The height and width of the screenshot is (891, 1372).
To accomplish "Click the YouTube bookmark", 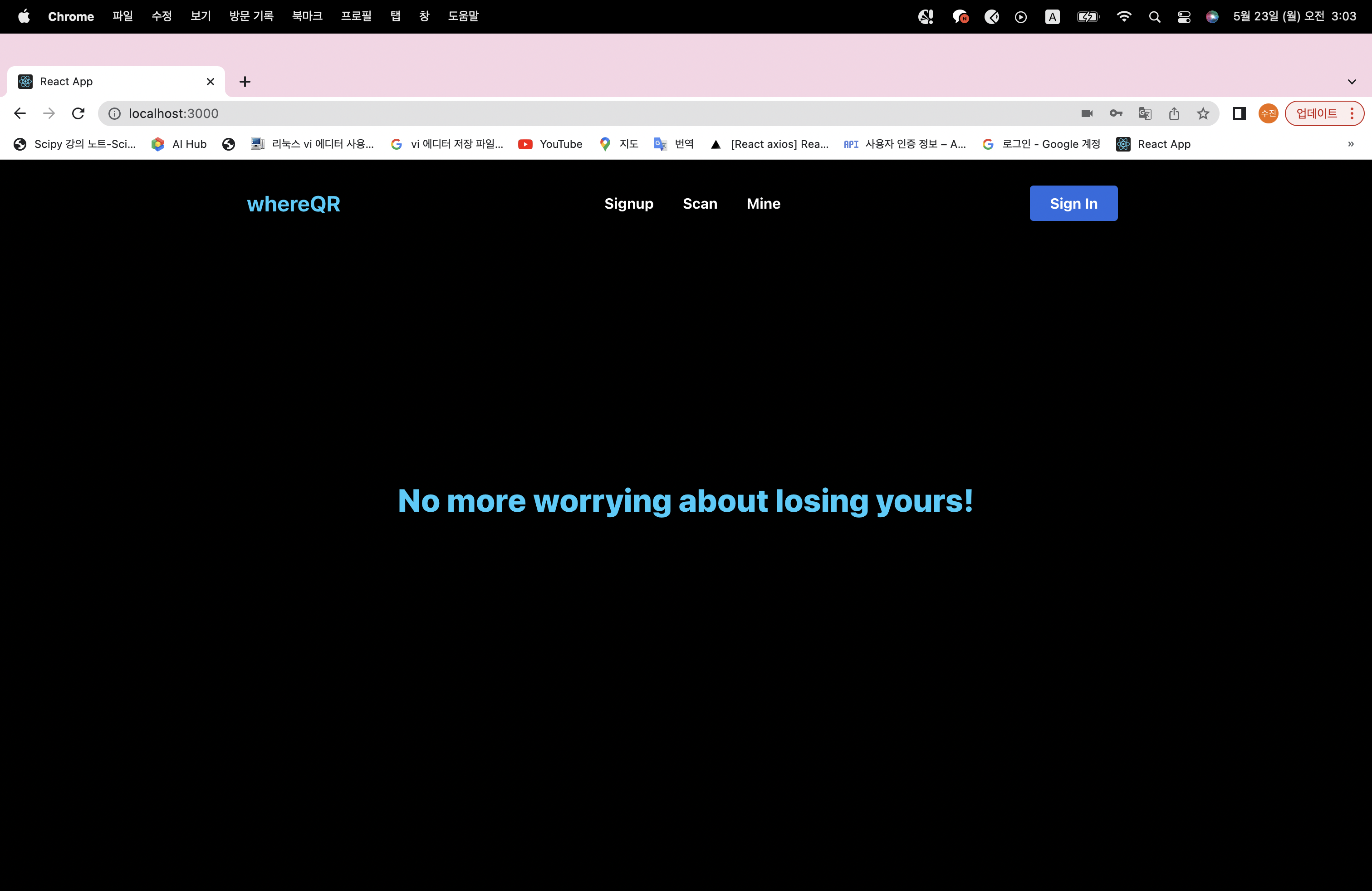I will (x=550, y=144).
